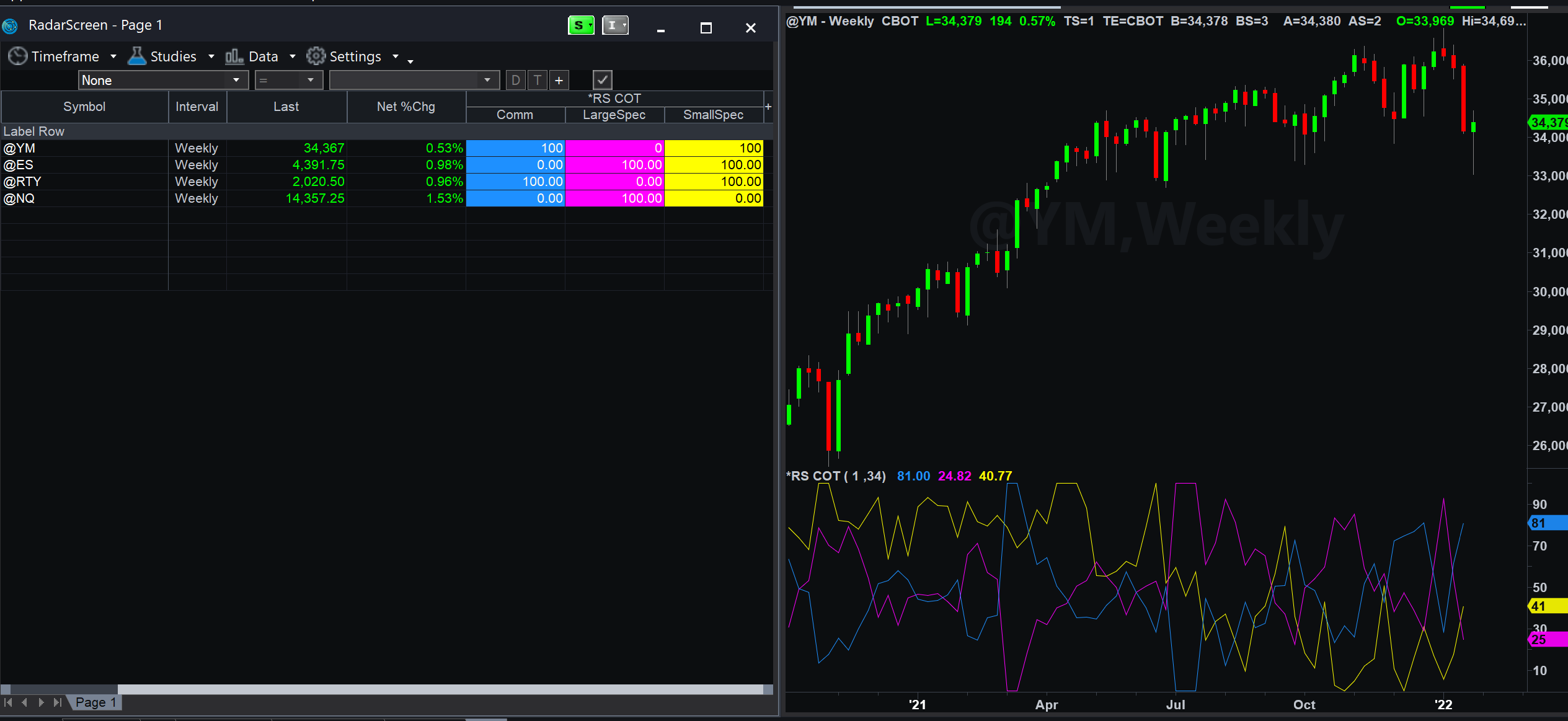Open the Timeframe menu
Viewport: 1568px width, 721px height.
pyautogui.click(x=64, y=56)
